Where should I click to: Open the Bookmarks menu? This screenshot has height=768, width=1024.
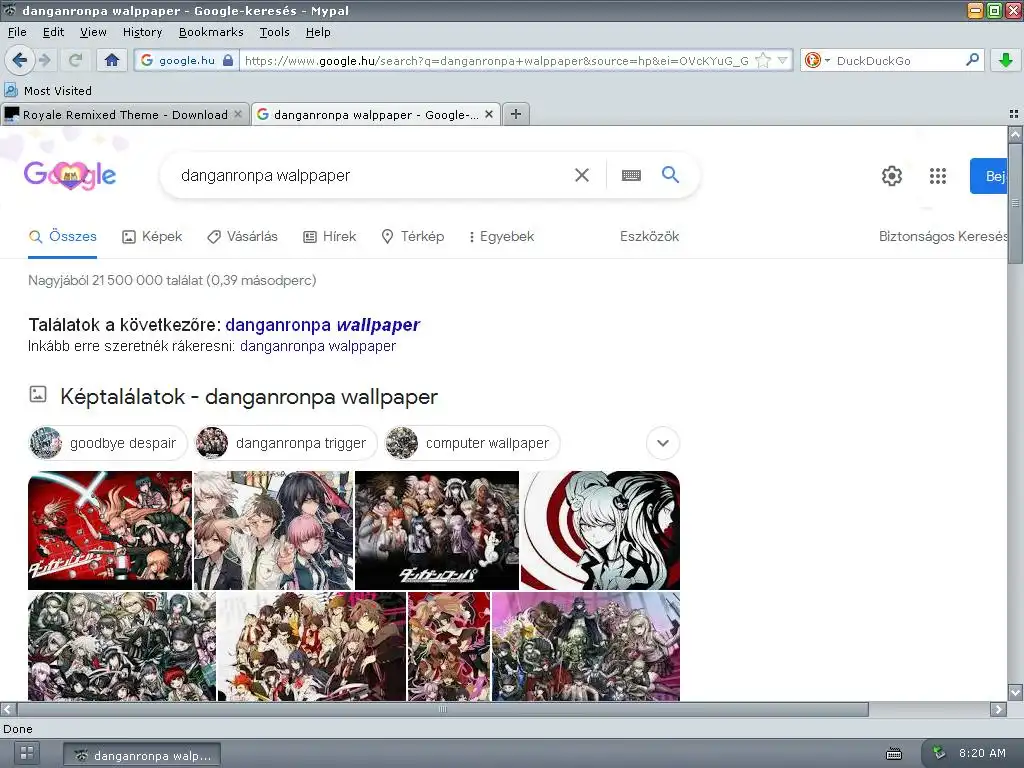point(211,32)
